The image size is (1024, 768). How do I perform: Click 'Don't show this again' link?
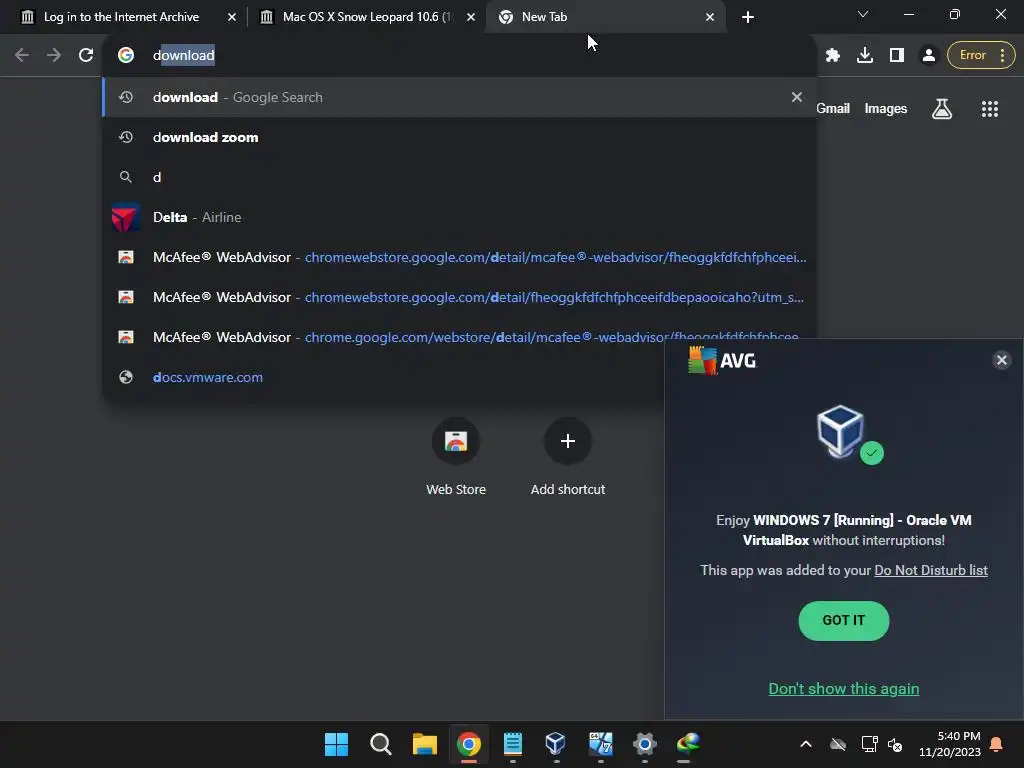[x=843, y=689]
